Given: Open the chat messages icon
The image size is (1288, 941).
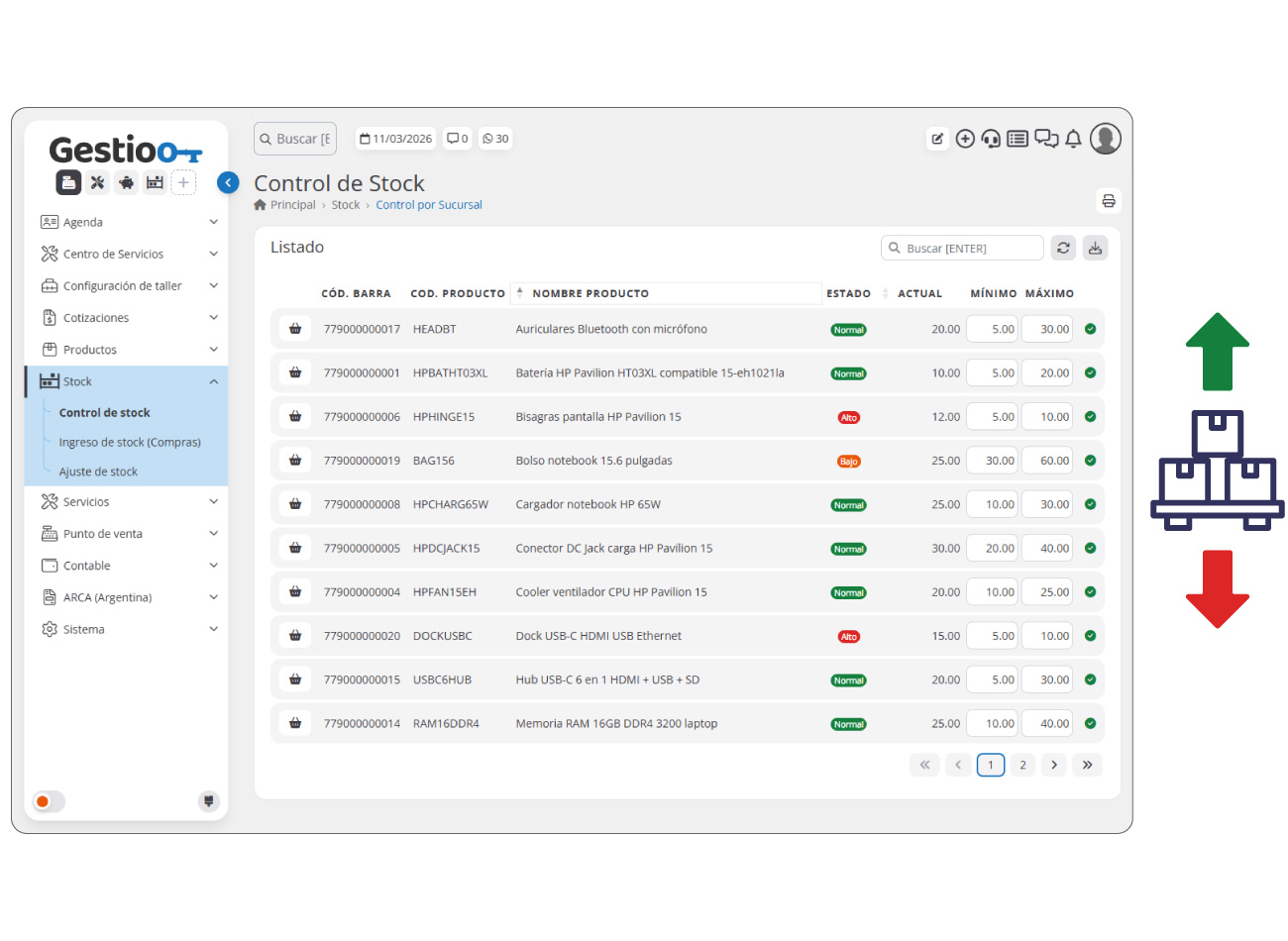Looking at the screenshot, I should pos(1046,139).
